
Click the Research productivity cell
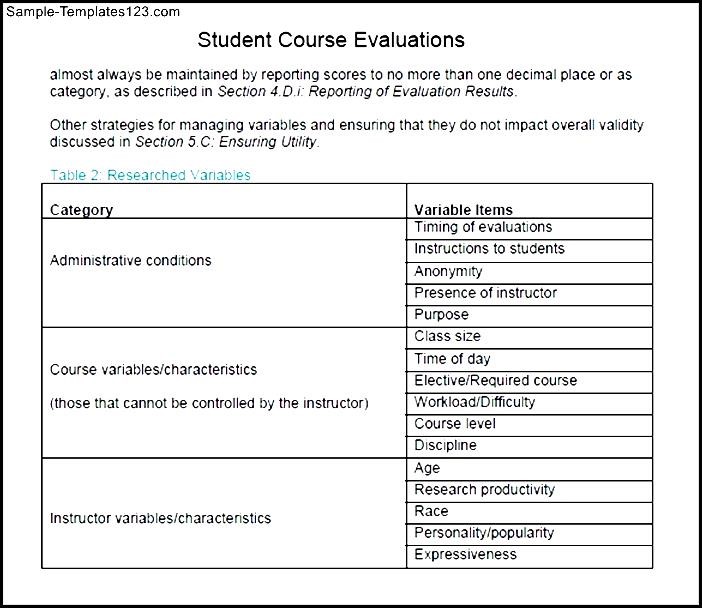(x=484, y=490)
